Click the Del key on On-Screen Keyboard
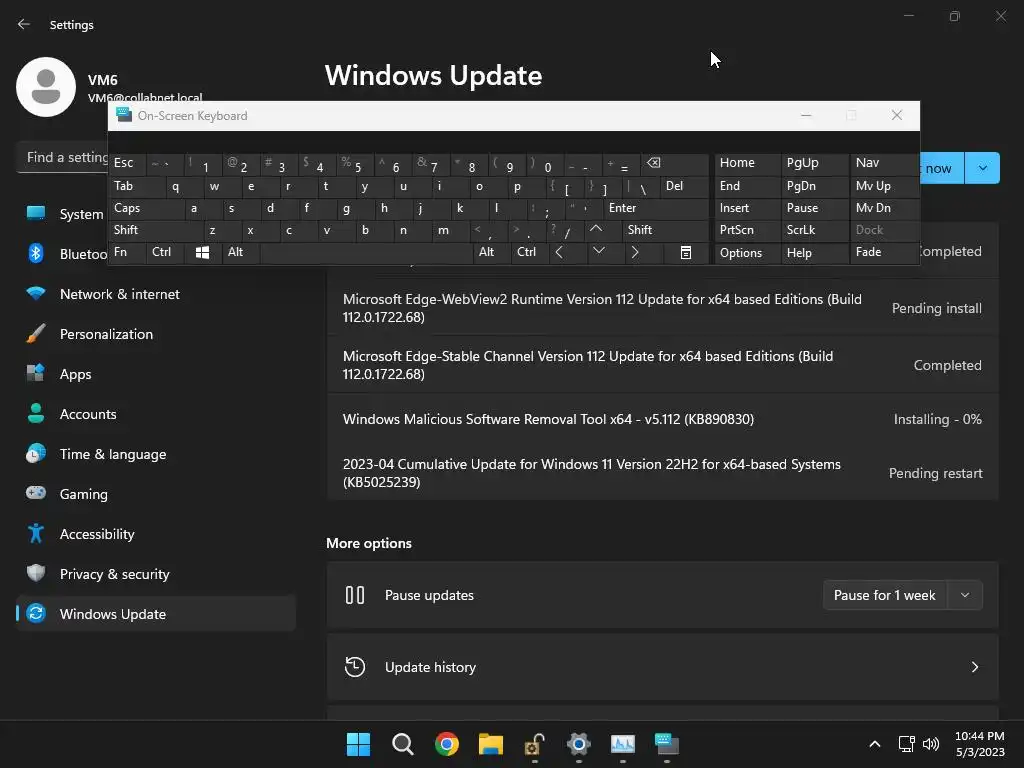 click(x=684, y=185)
